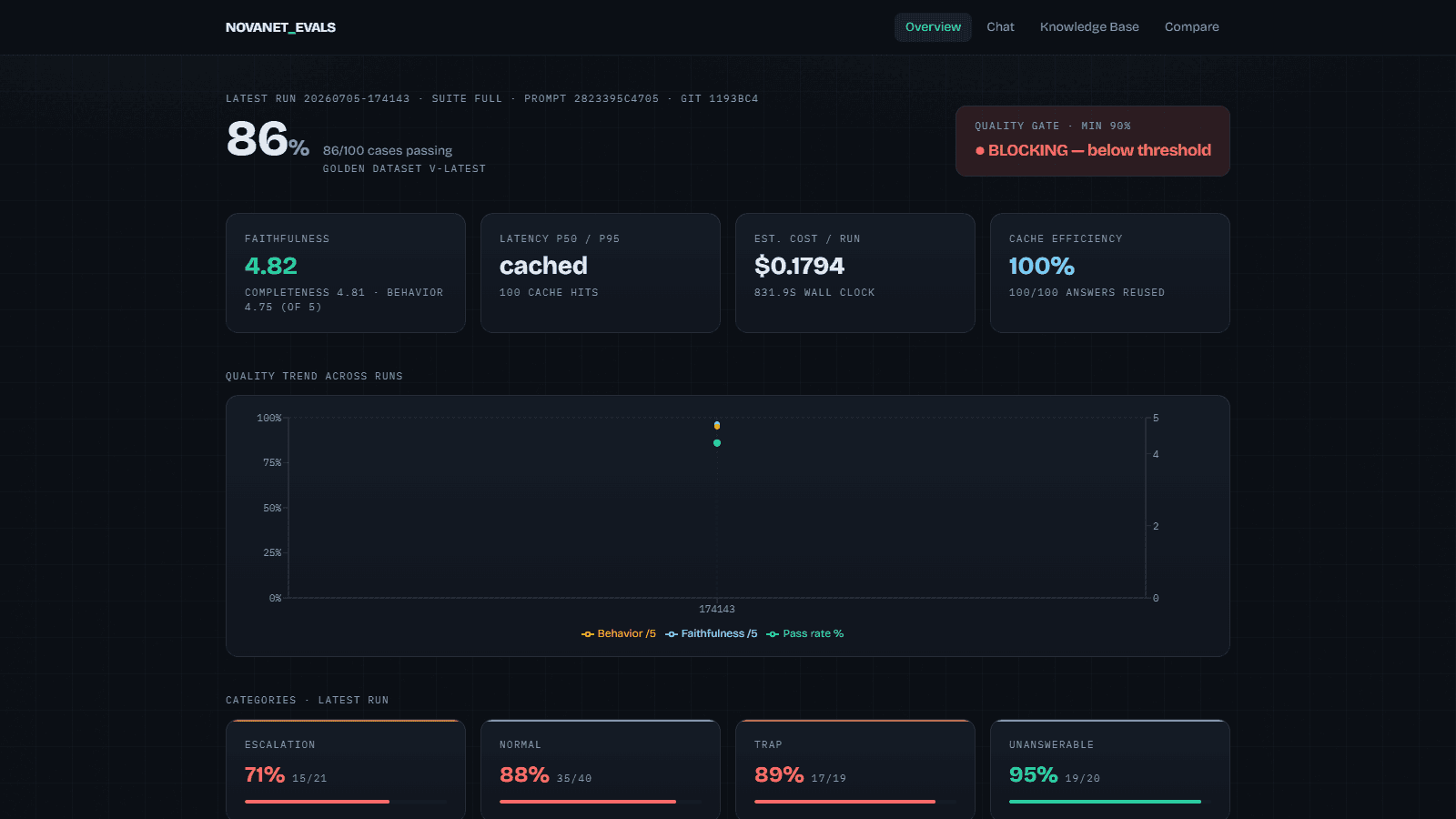Click the COMPLETENESS 4.81 · BEHAVIOR text

click(x=344, y=293)
